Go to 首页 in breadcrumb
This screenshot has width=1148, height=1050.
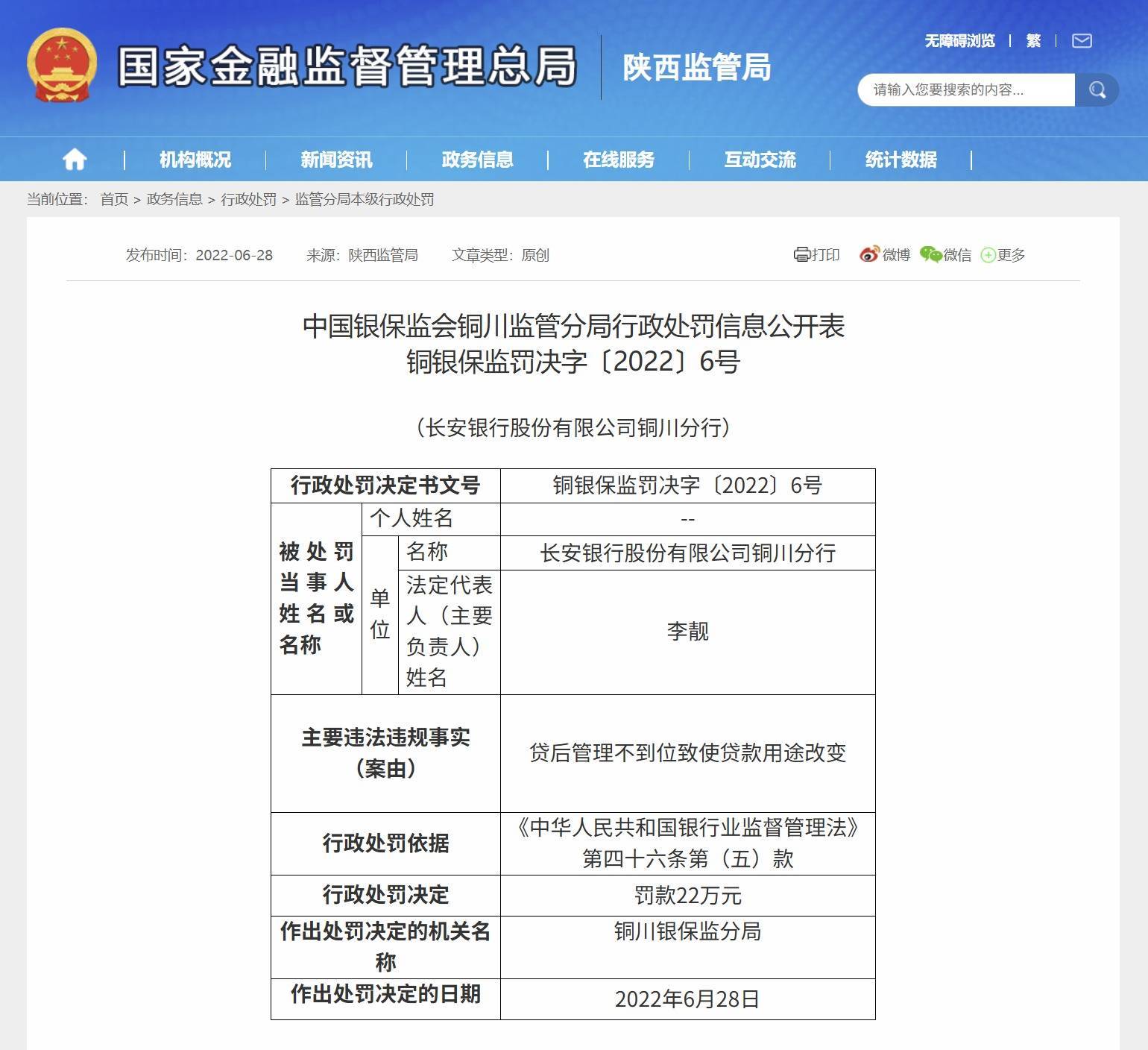114,199
